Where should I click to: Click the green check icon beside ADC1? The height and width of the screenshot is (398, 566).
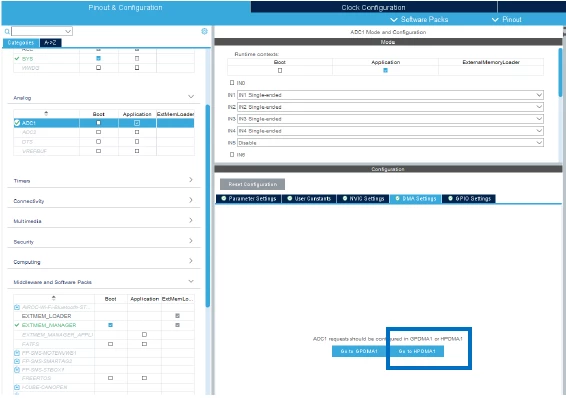click(17, 123)
